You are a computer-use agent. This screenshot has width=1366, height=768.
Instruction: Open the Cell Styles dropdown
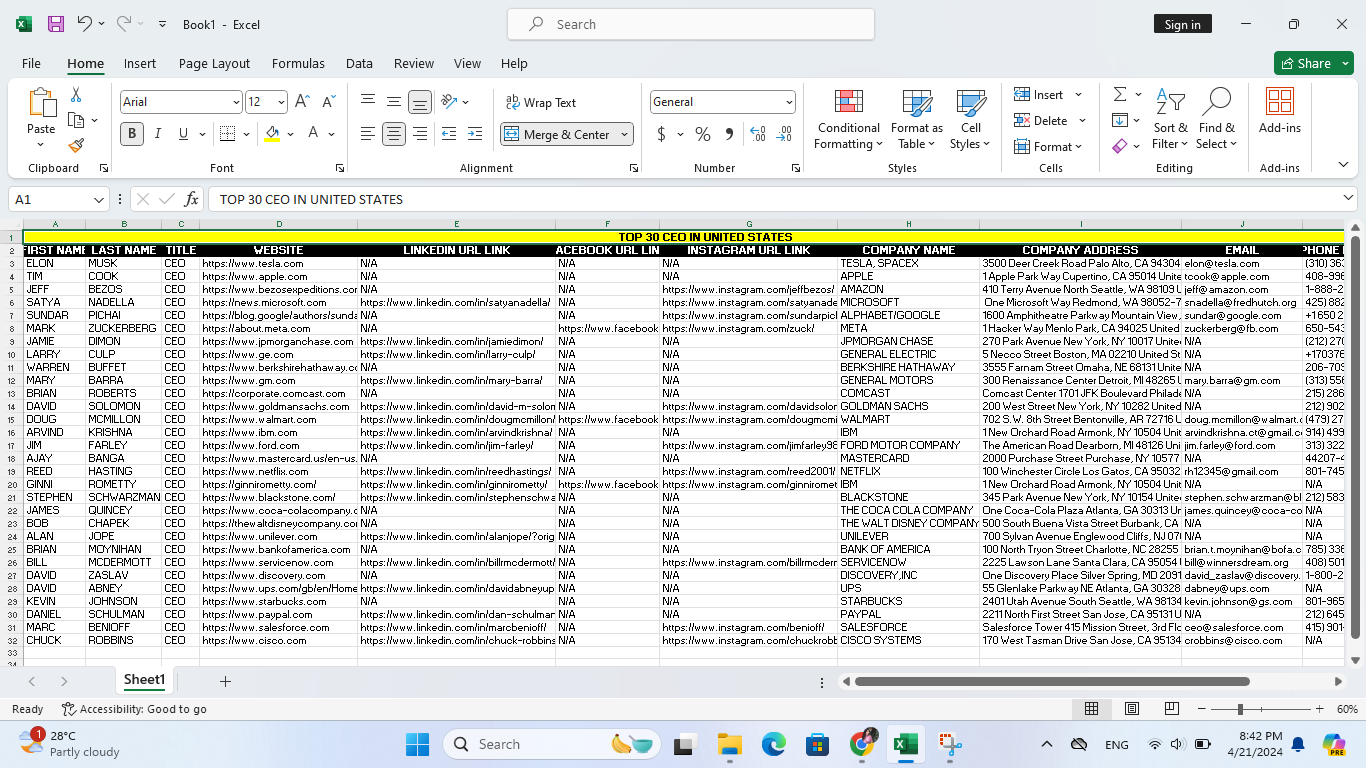click(x=971, y=119)
